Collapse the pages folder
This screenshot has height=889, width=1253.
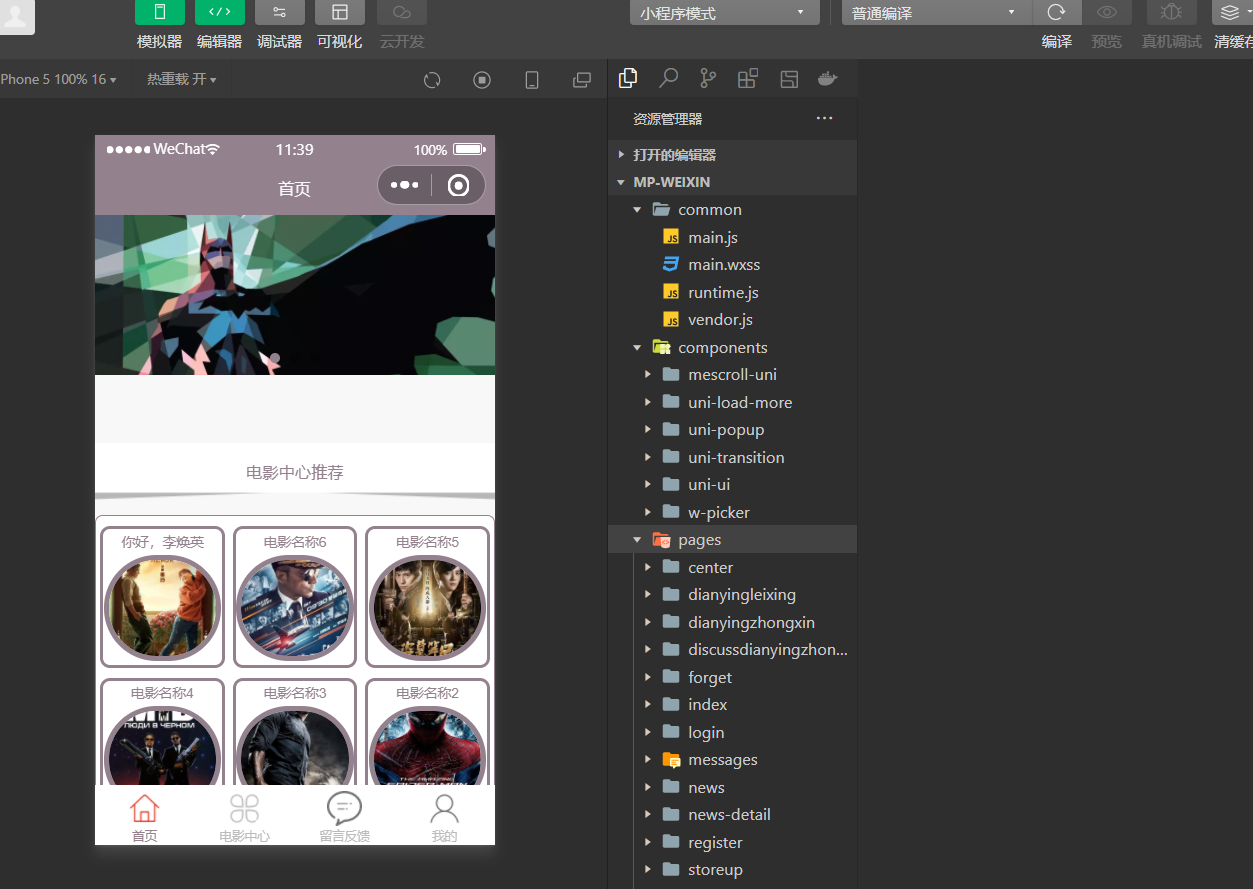click(732, 539)
